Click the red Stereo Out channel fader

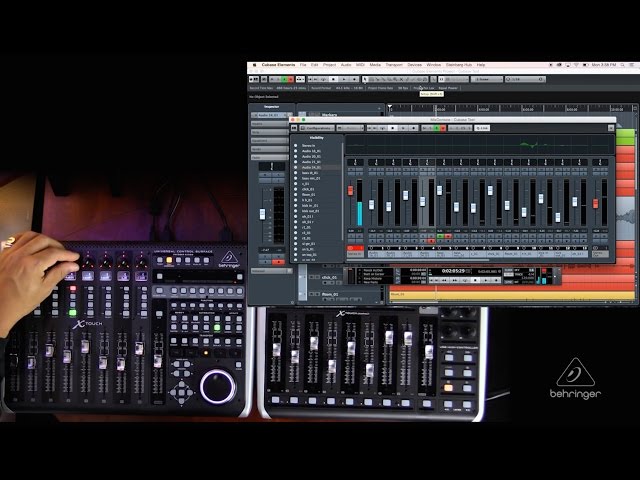coord(596,203)
